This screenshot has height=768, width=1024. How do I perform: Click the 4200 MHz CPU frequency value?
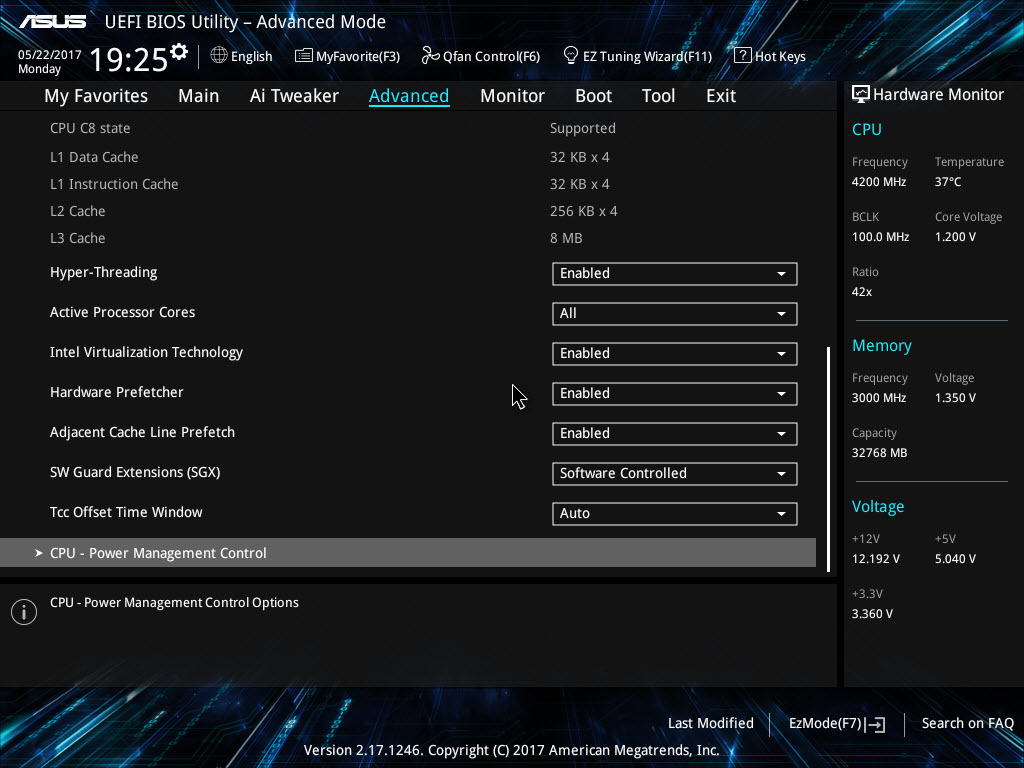point(878,182)
